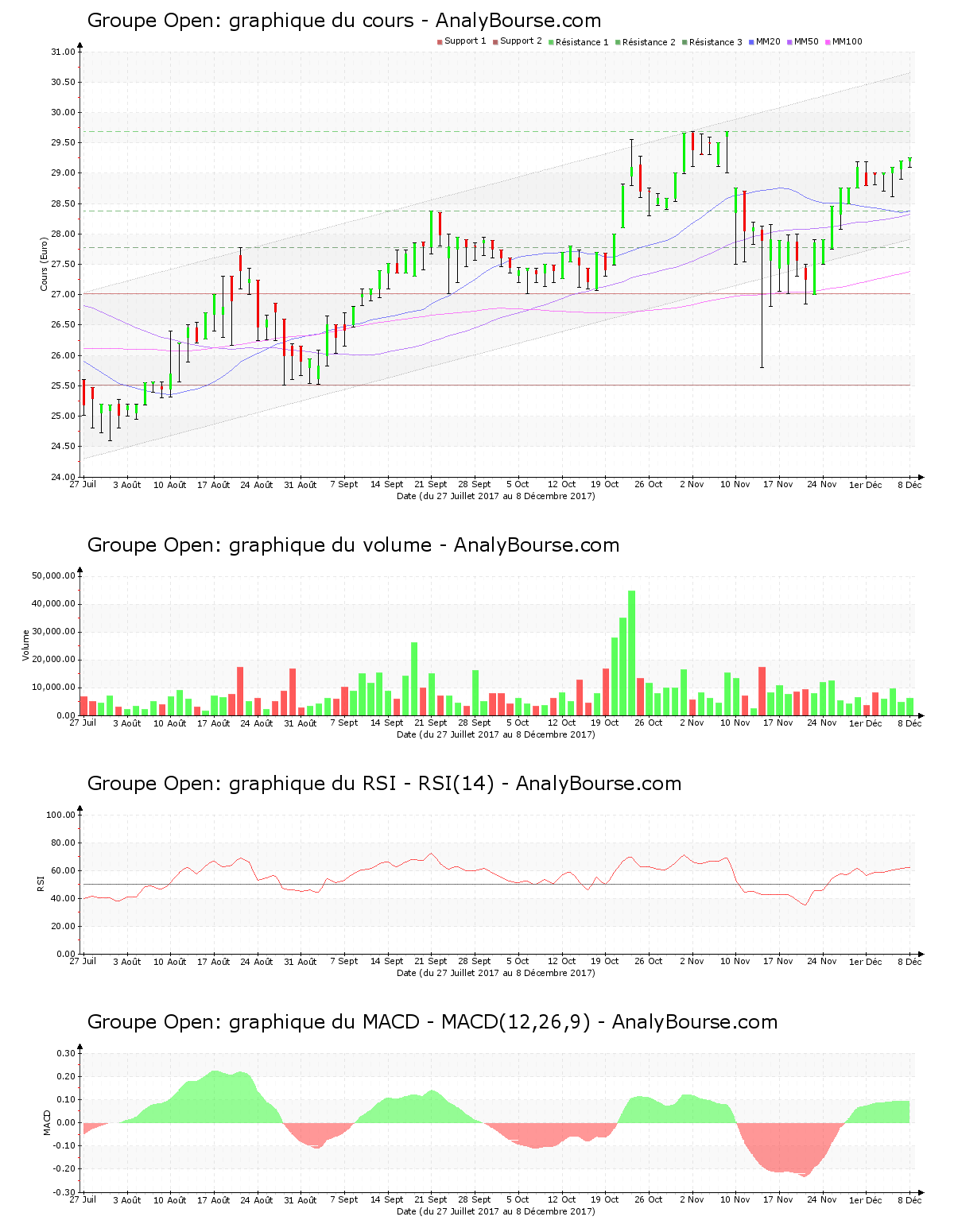Screen dimensions: 954x1232
Task: Click the pink MM100 legend swatch
Action: click(828, 42)
